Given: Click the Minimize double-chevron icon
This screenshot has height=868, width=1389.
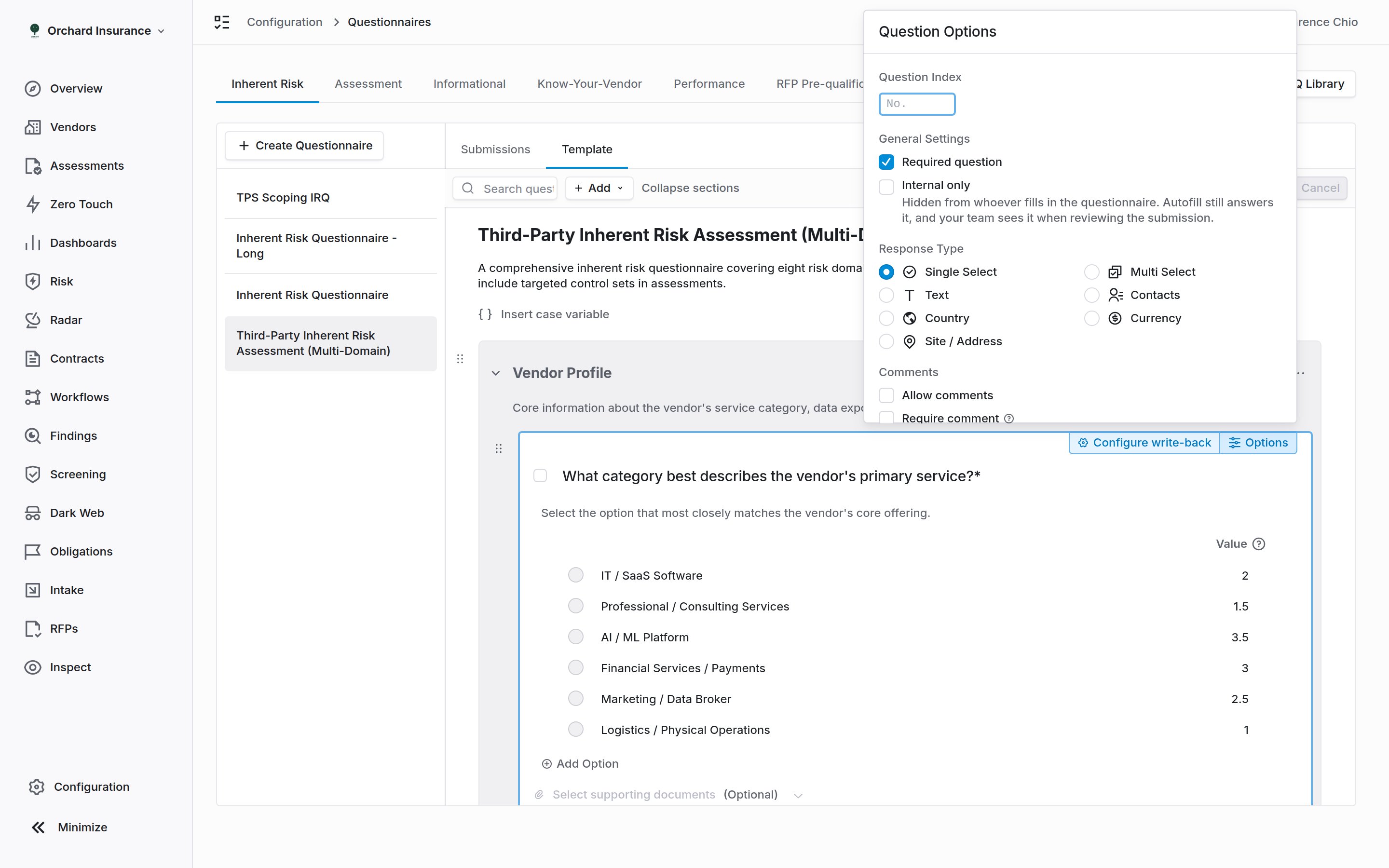Looking at the screenshot, I should coord(38,827).
